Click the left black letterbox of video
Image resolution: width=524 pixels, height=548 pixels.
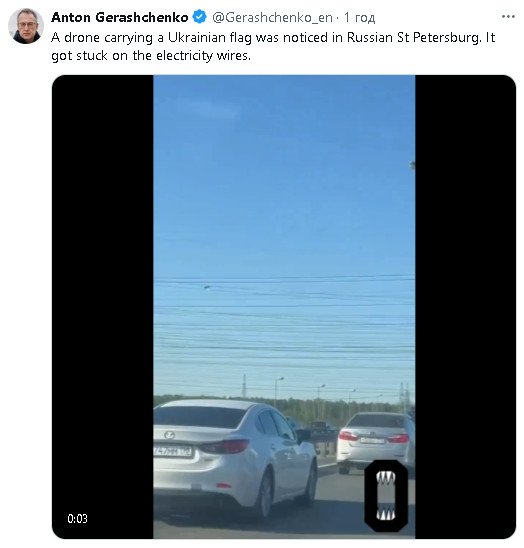click(103, 307)
